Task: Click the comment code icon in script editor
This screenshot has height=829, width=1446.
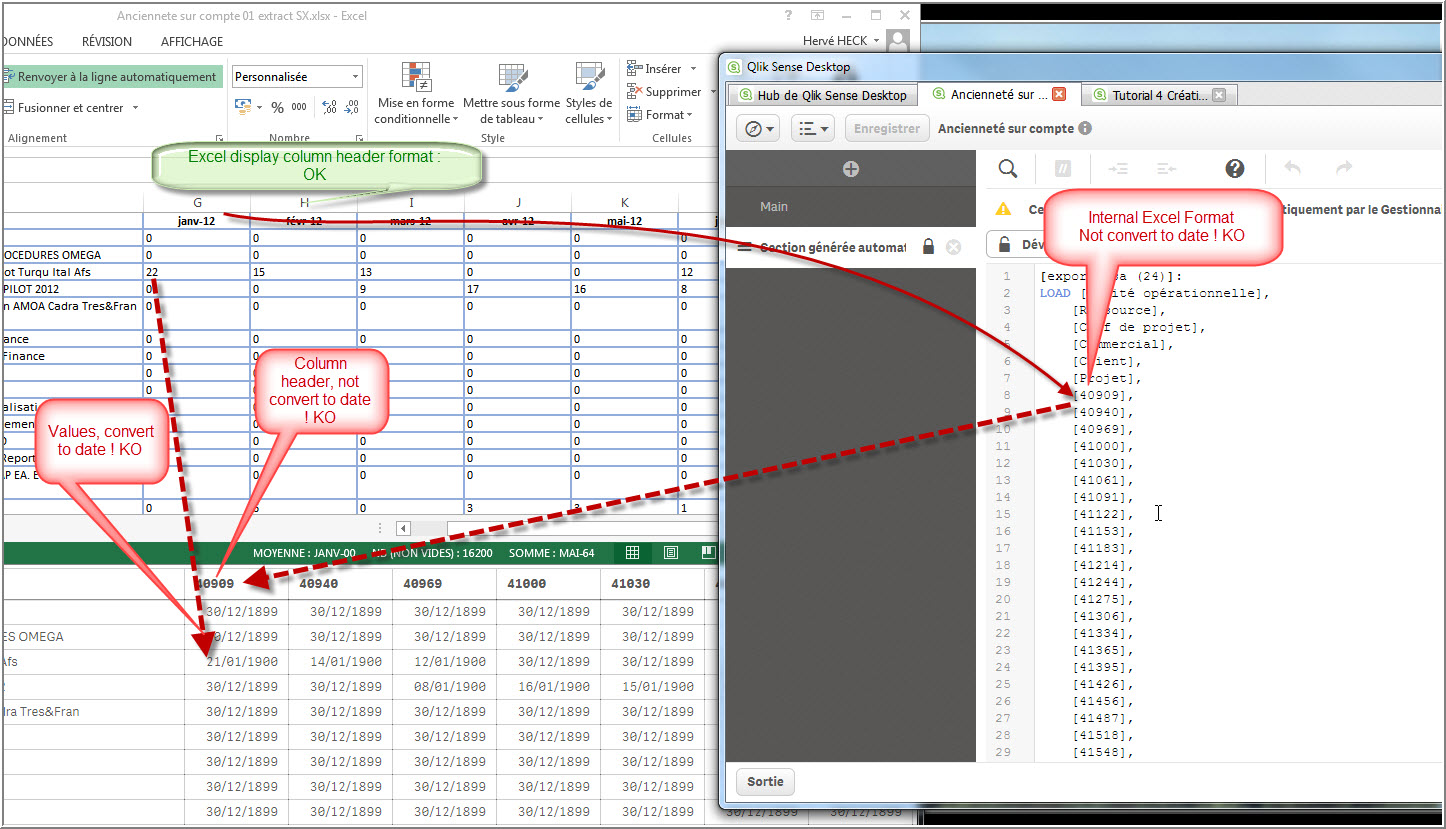Action: 1062,169
